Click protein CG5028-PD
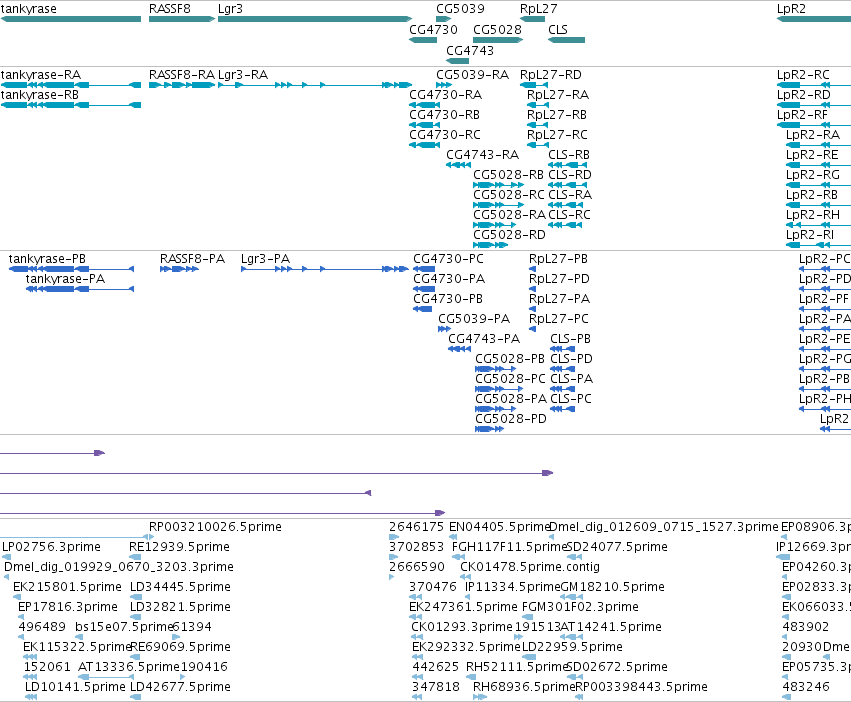The height and width of the screenshot is (702, 851). [x=511, y=419]
